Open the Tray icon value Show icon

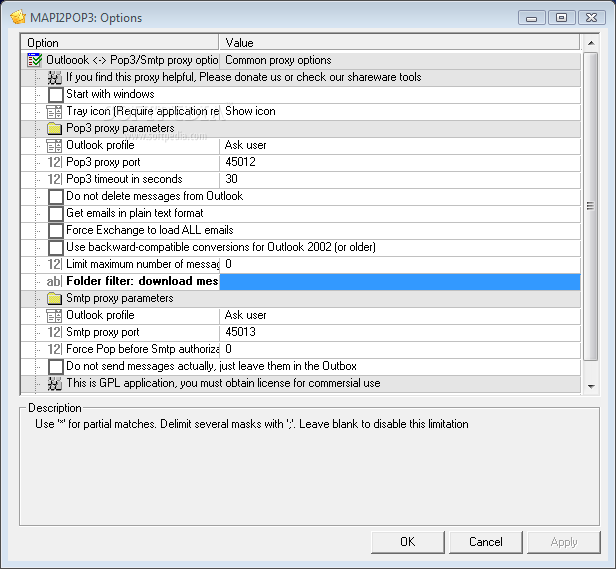point(400,112)
